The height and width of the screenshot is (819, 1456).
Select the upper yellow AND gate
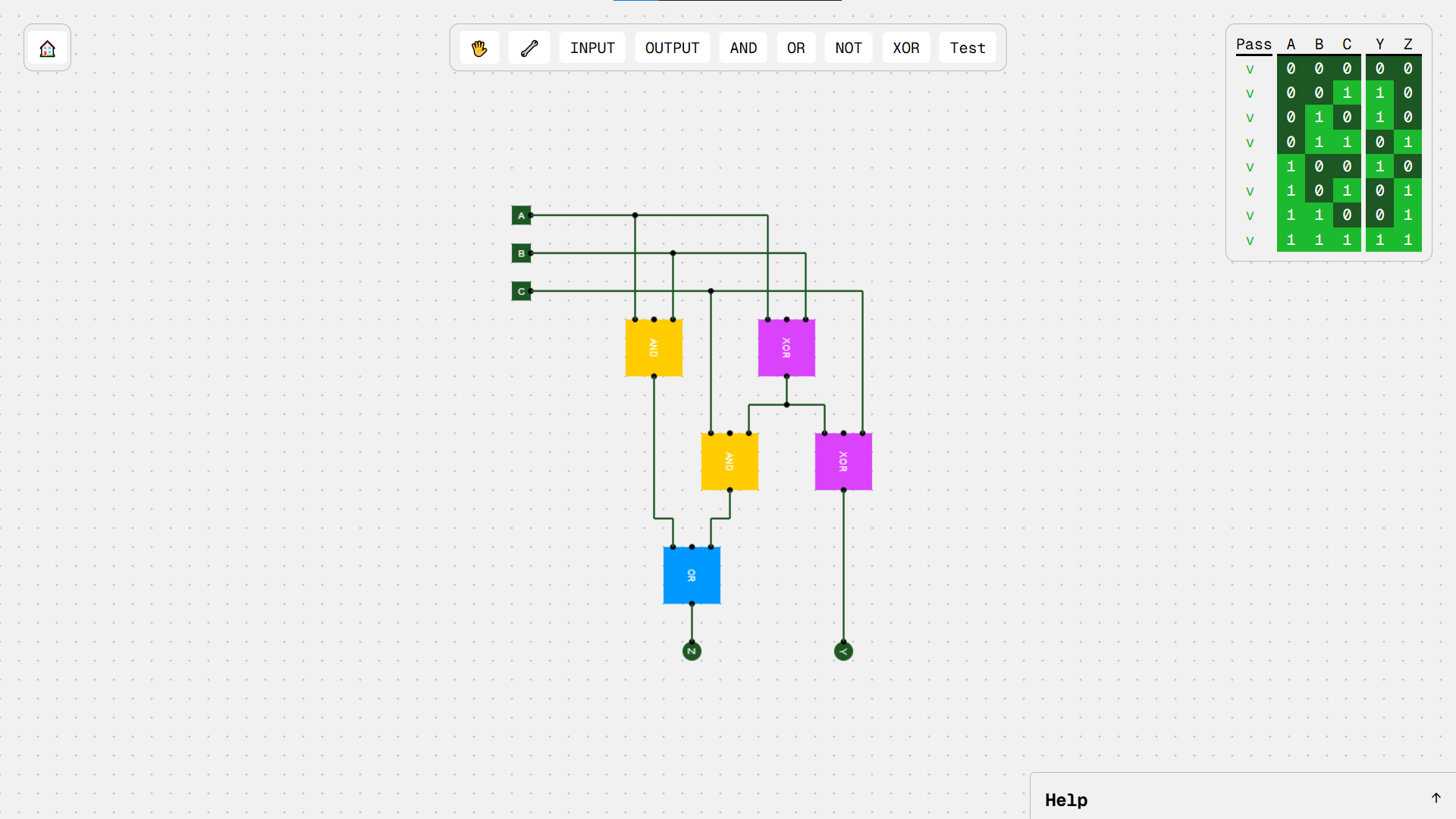[x=654, y=348]
